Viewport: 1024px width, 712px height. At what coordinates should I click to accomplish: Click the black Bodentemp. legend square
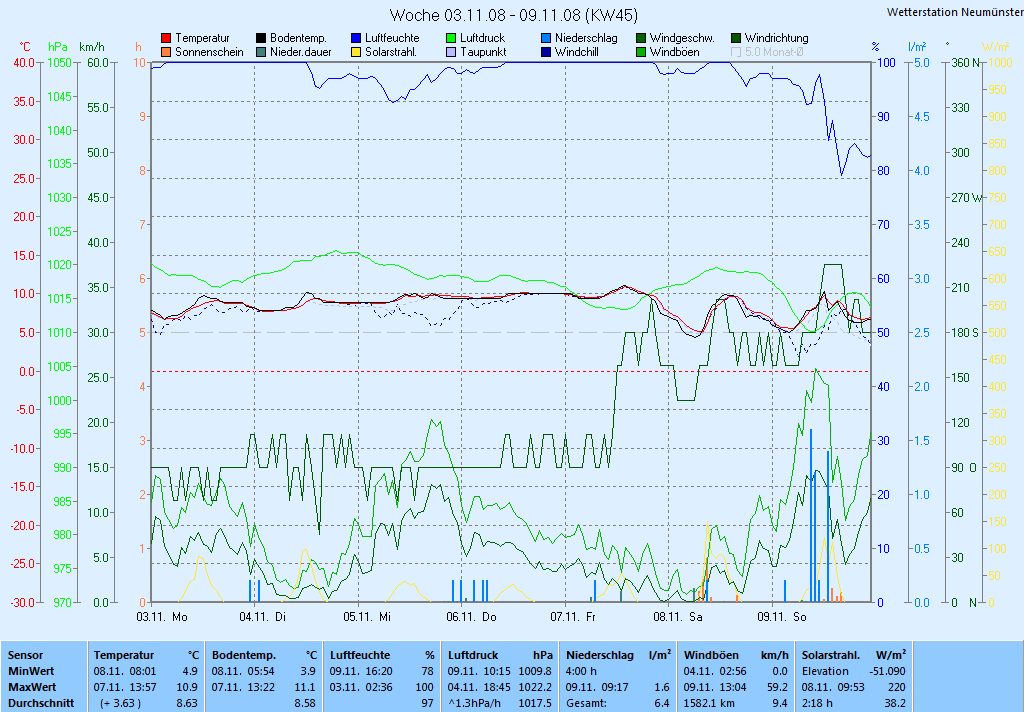pyautogui.click(x=261, y=38)
